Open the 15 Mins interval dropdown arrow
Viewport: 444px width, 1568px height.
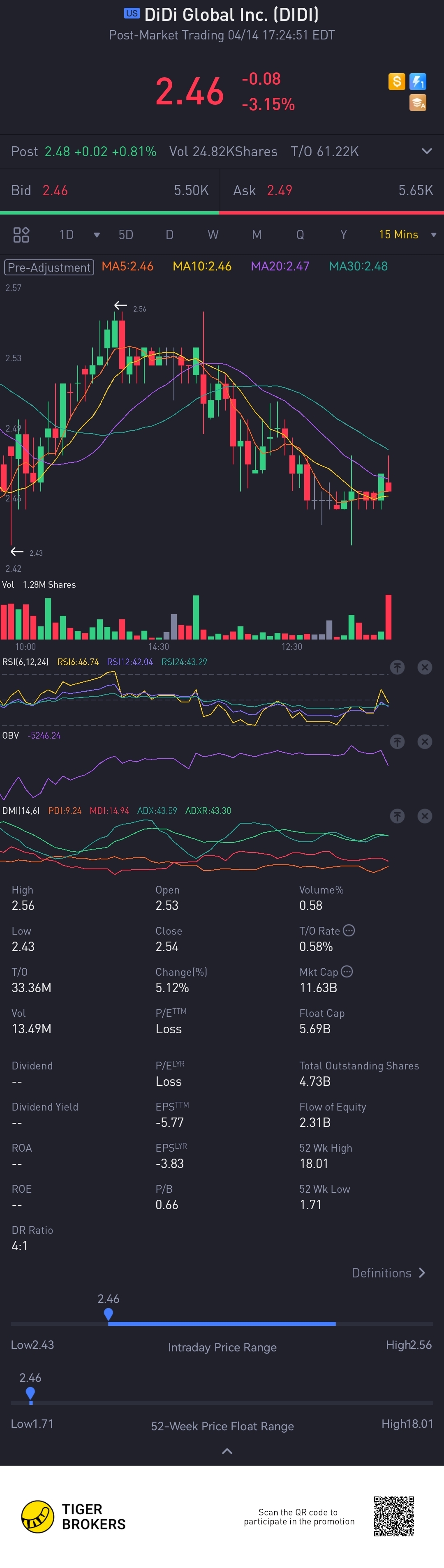point(434,235)
